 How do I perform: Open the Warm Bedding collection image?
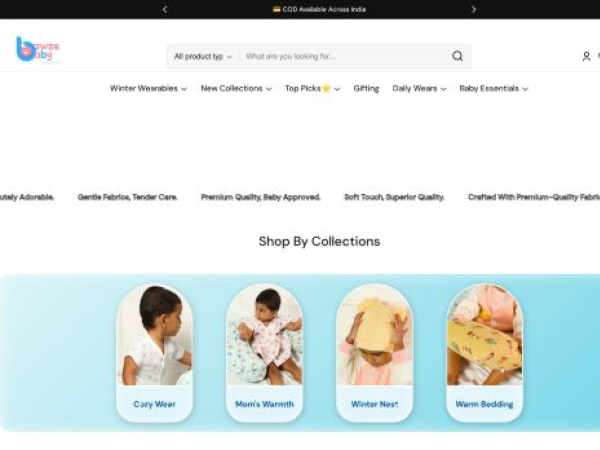pos(484,335)
